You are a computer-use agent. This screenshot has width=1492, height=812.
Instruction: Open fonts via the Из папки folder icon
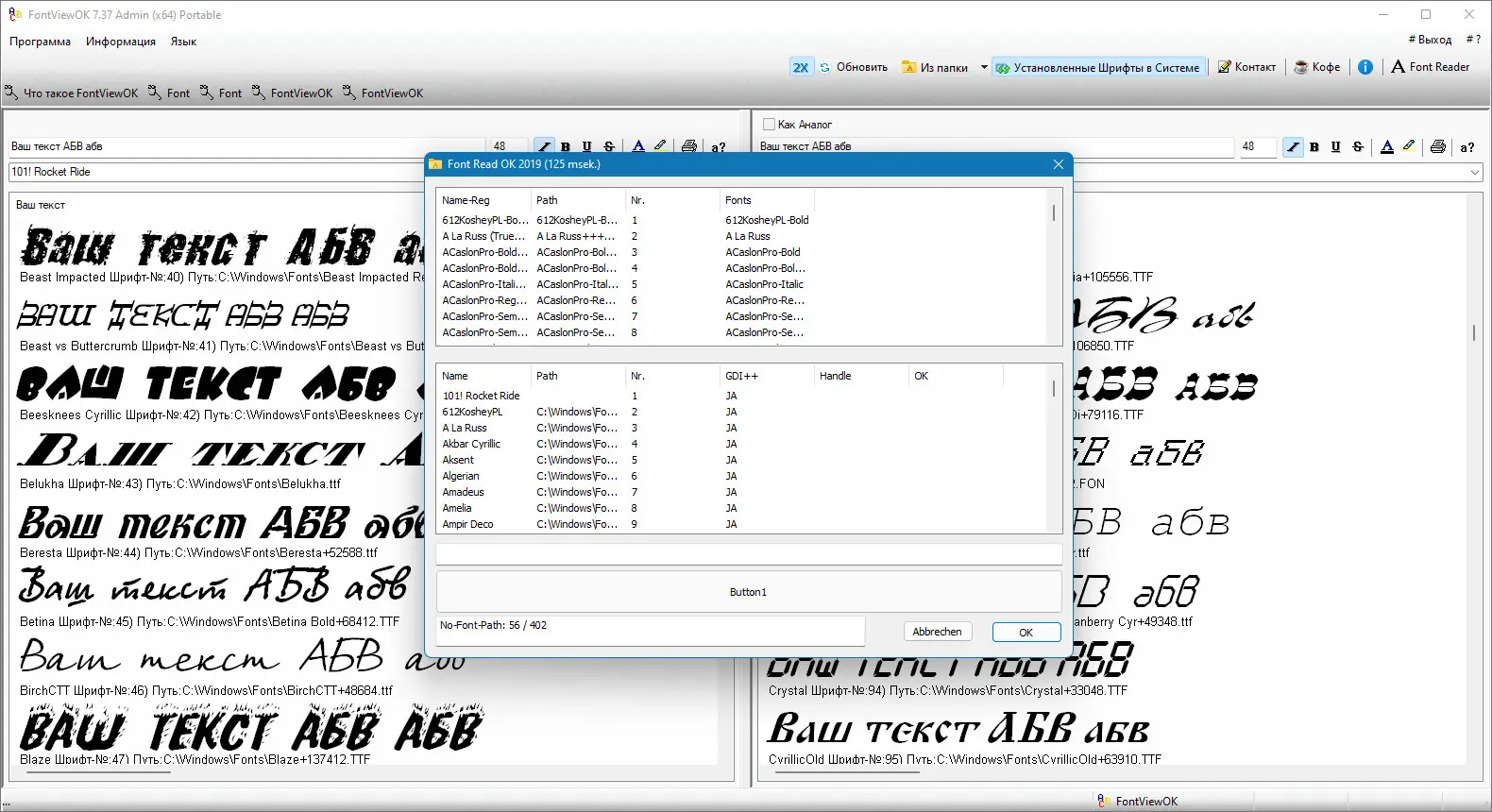tap(908, 67)
